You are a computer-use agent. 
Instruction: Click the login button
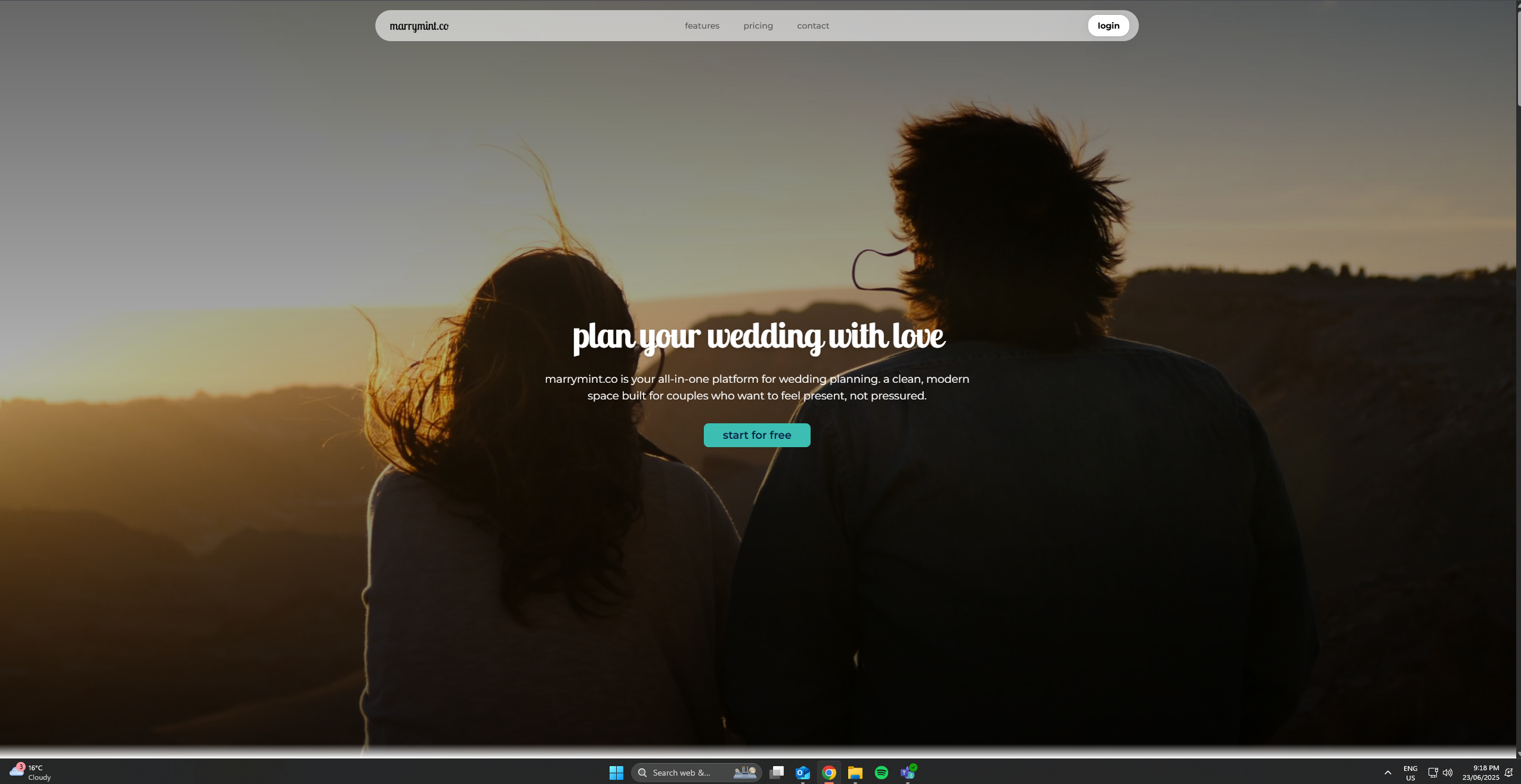pyautogui.click(x=1108, y=26)
